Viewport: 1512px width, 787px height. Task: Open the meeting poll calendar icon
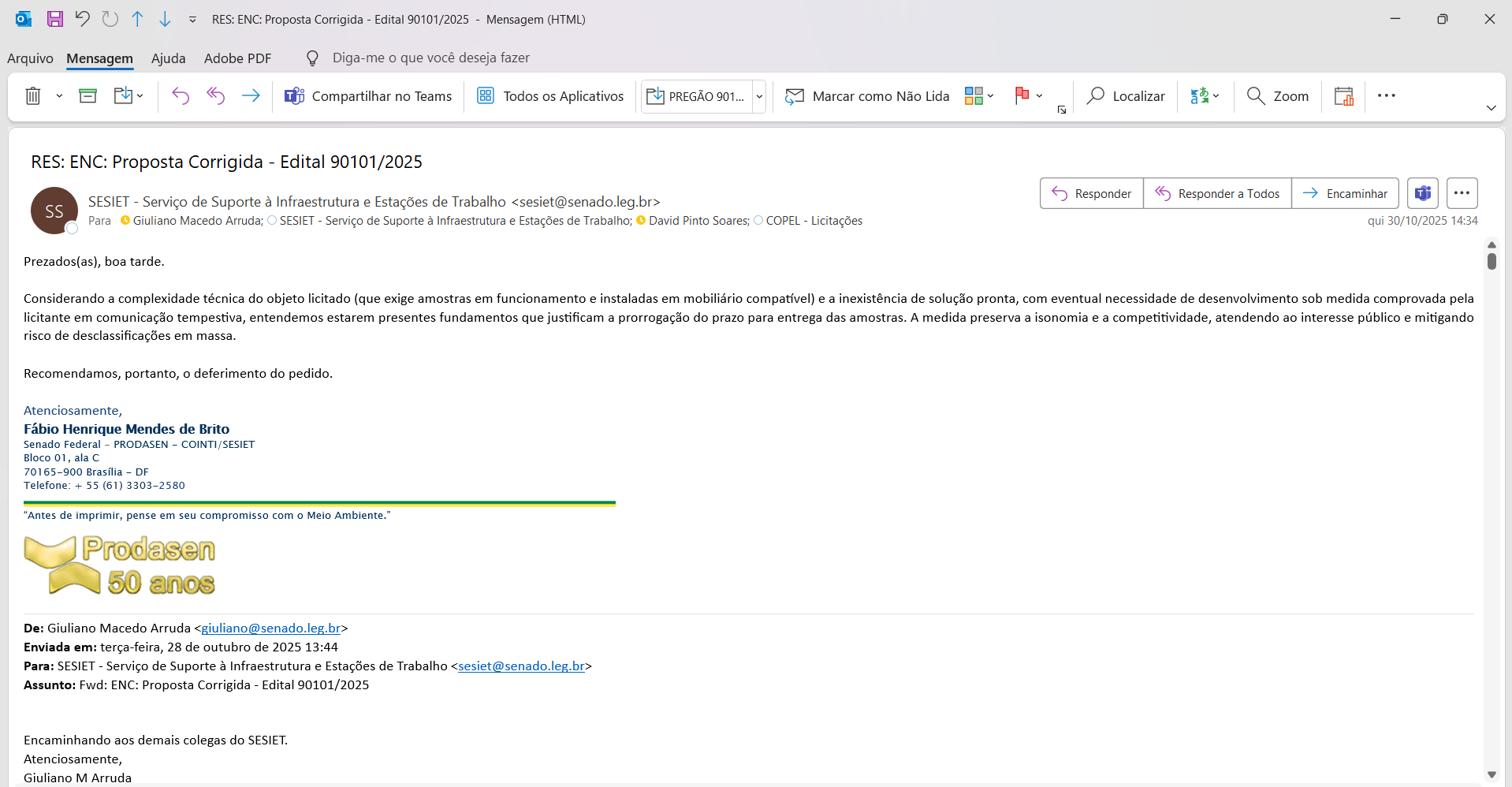1343,96
